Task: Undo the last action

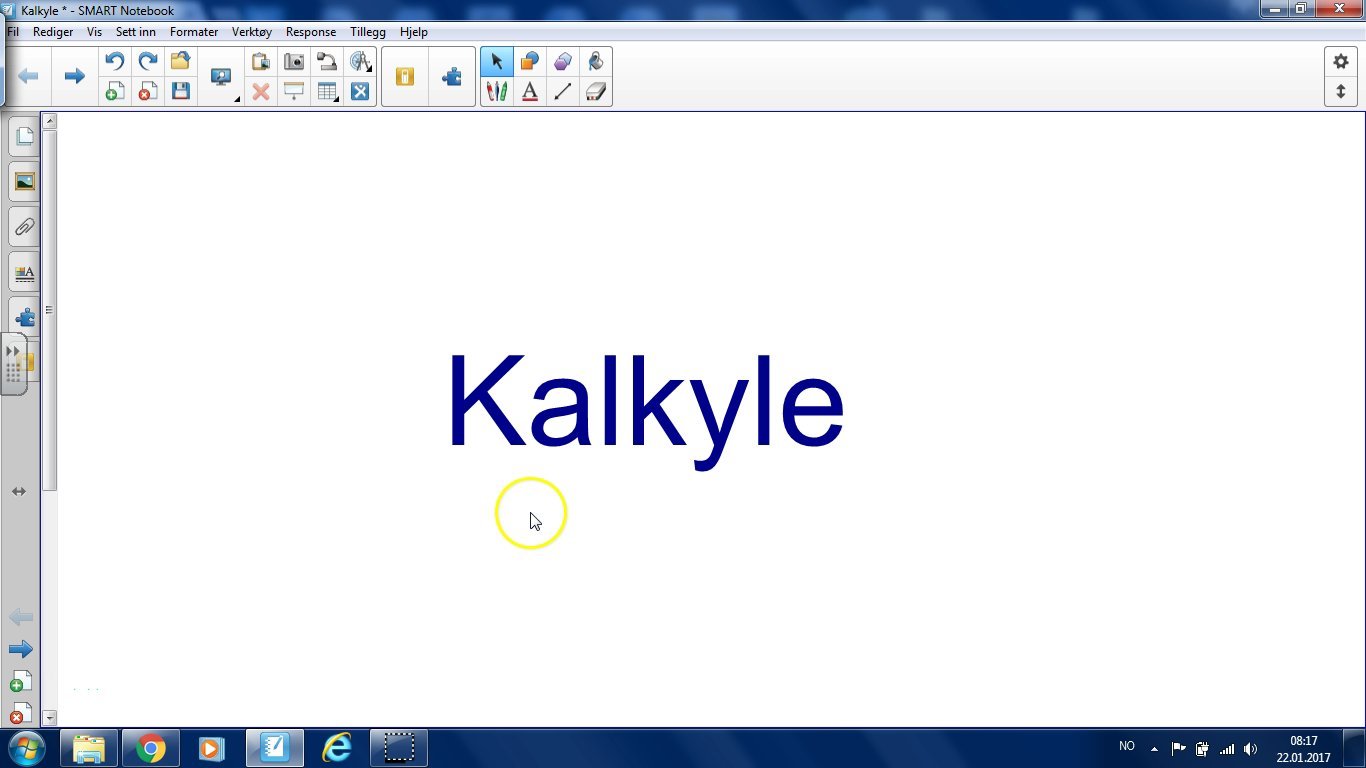Action: point(114,61)
